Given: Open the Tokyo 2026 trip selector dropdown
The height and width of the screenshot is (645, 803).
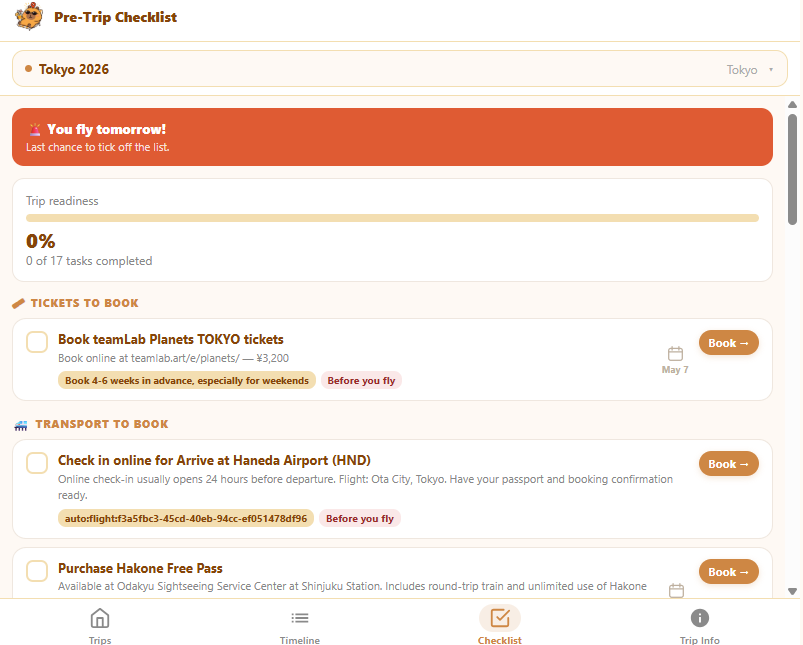Looking at the screenshot, I should pos(399,69).
